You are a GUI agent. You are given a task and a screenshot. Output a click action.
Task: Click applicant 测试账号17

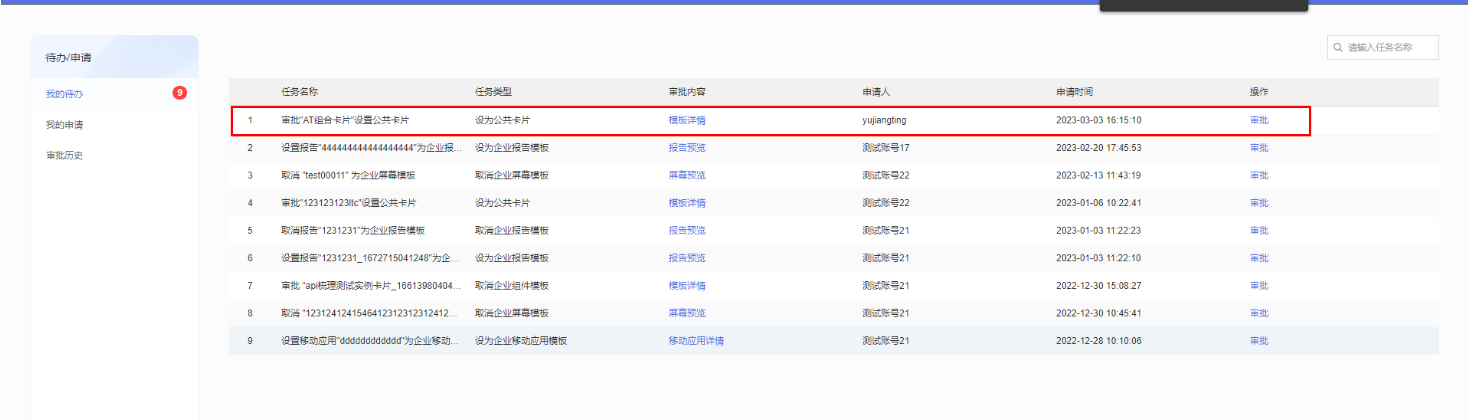(x=886, y=148)
